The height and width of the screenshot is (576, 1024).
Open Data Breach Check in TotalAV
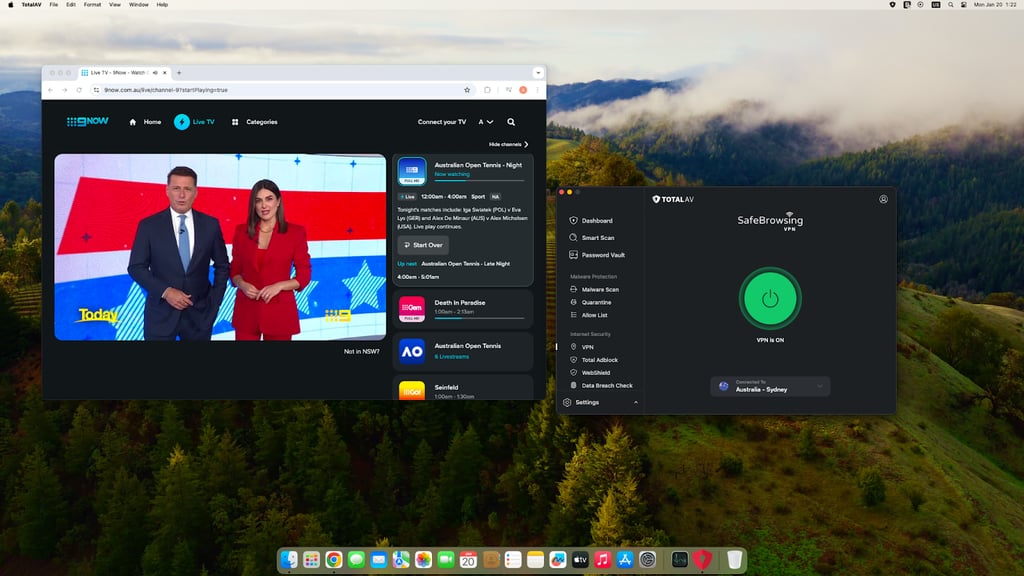601,385
